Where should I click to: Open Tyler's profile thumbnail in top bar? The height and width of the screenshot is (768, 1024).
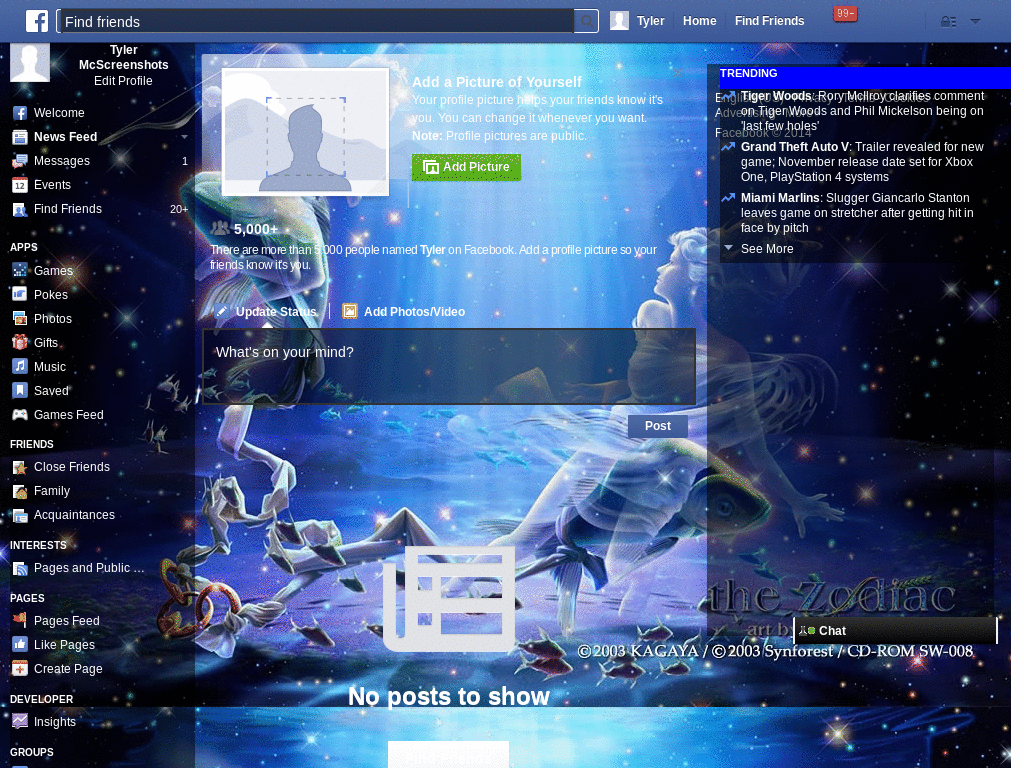click(619, 21)
